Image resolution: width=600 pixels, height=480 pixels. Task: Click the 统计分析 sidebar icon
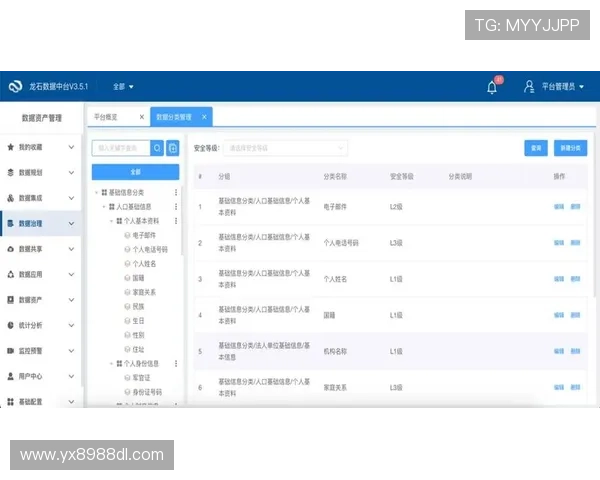point(11,325)
